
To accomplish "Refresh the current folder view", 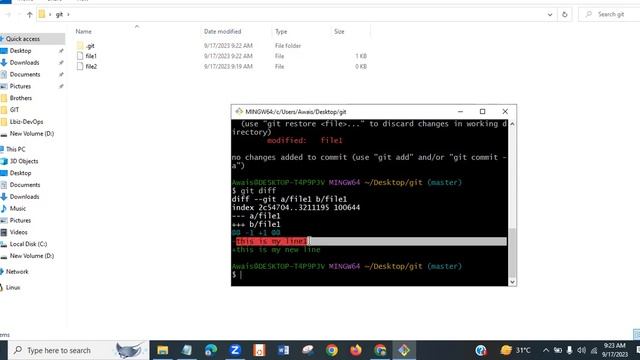I will point(564,14).
